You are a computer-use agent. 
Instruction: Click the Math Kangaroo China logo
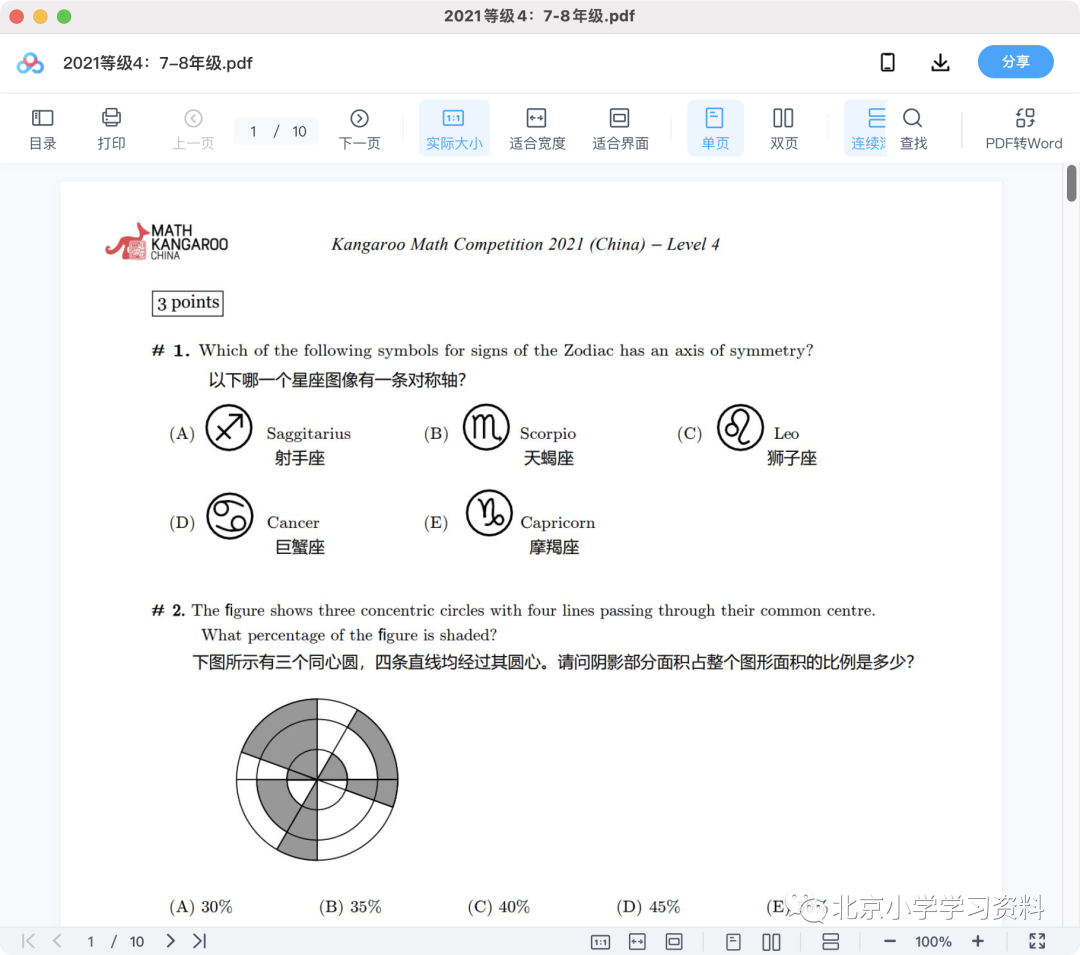pos(166,241)
